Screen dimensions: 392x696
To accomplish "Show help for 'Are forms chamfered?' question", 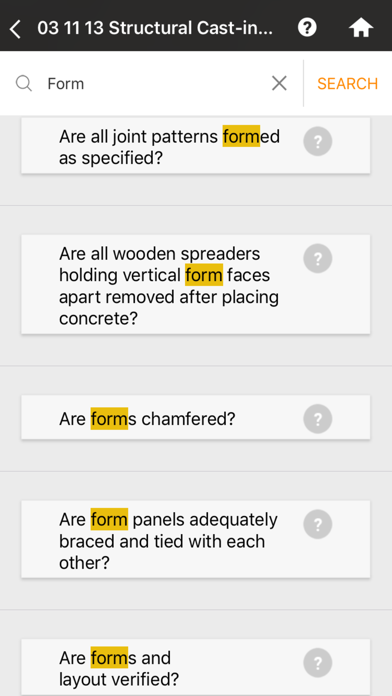I will tap(317, 419).
